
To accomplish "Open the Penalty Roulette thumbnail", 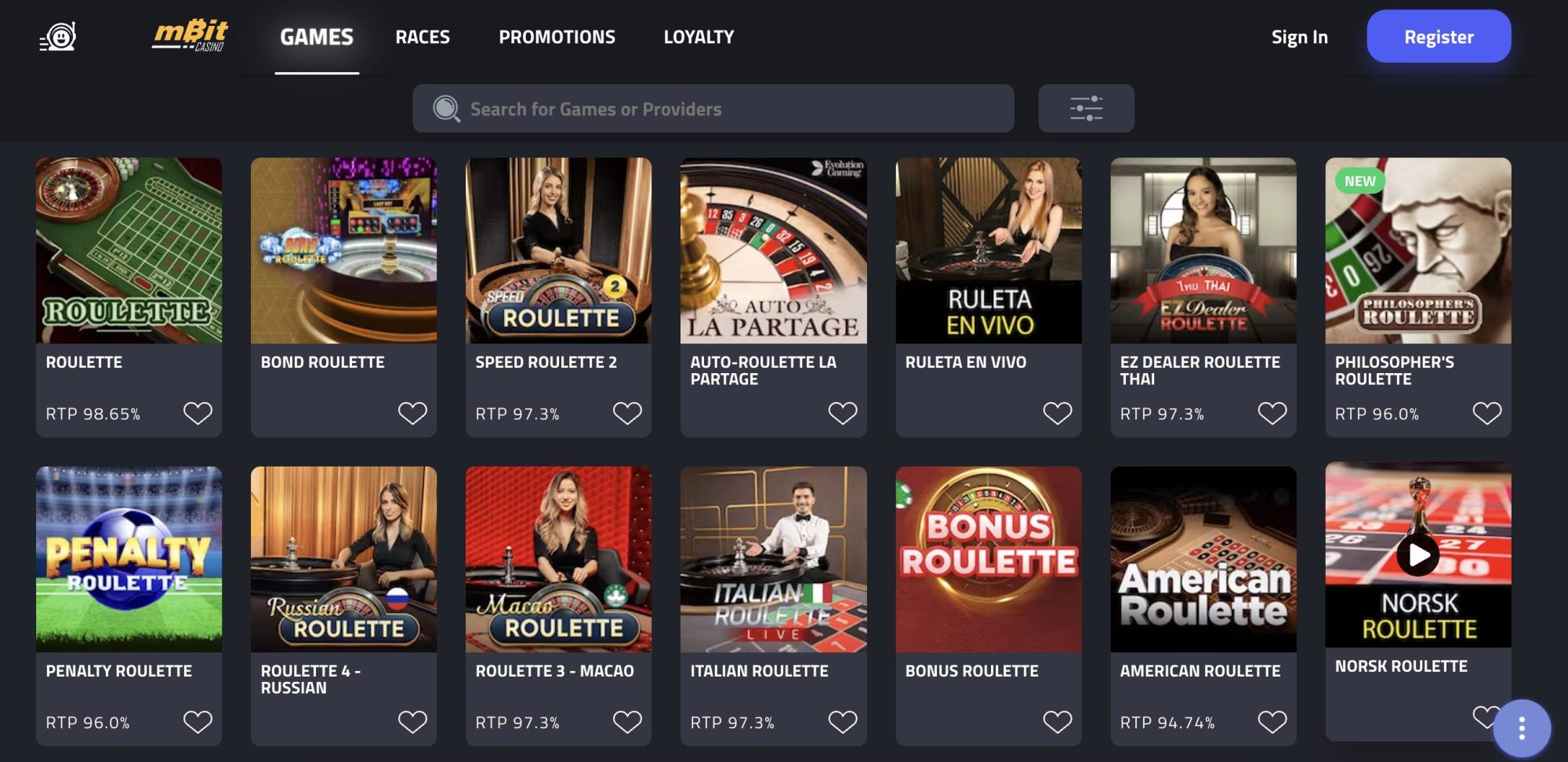I will 129,559.
